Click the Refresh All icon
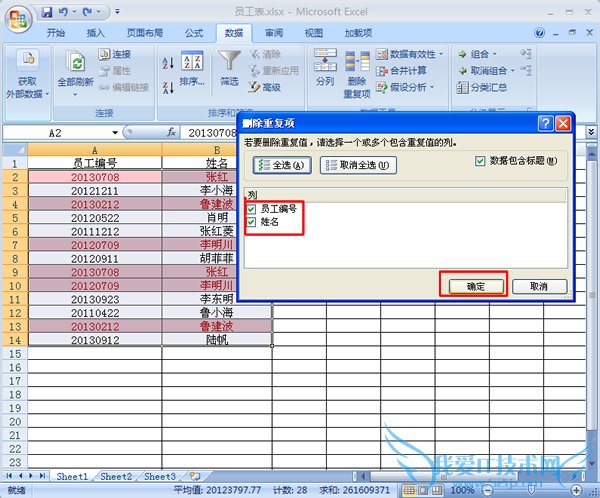 [76, 61]
